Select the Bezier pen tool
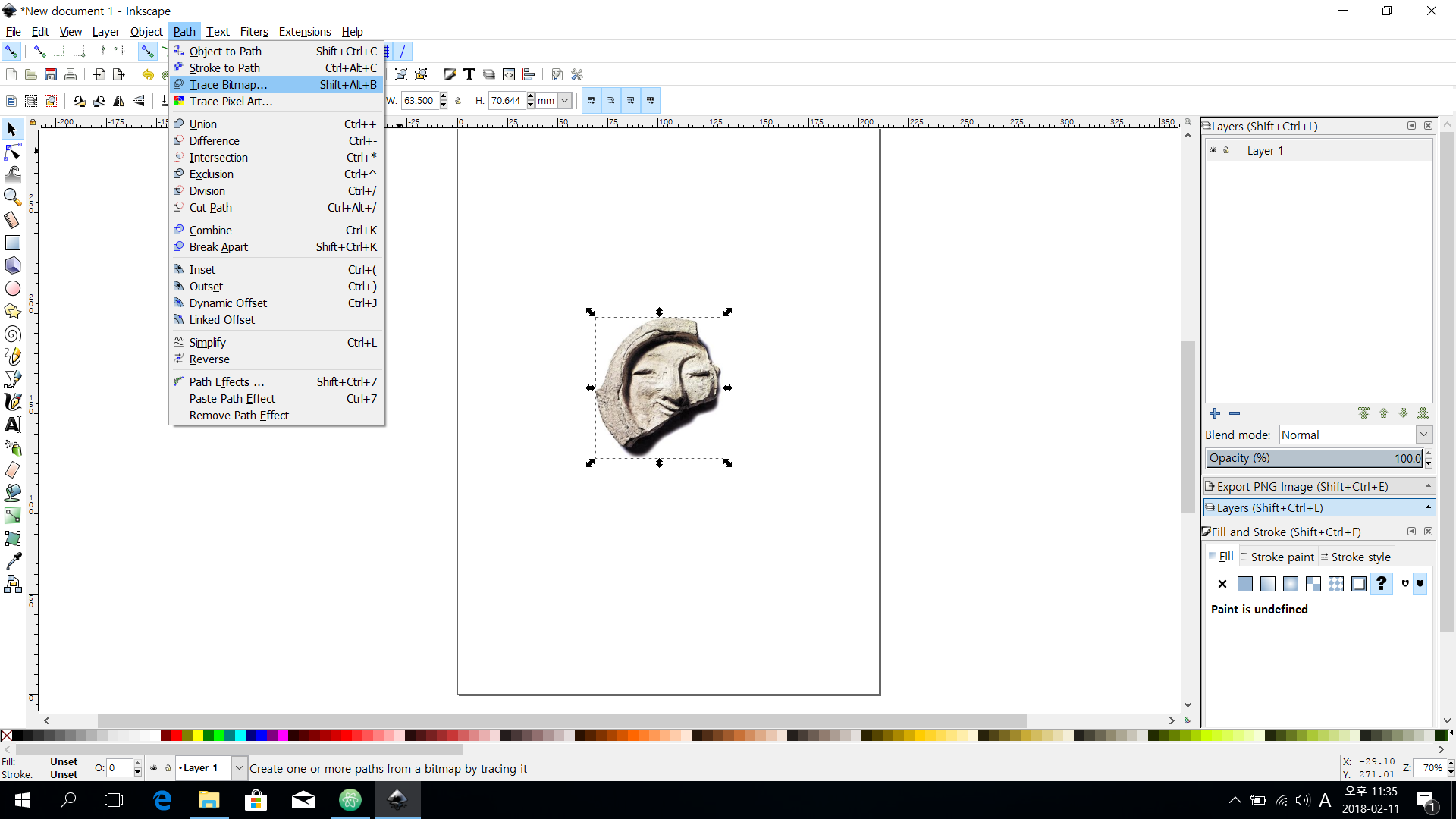 (12, 379)
